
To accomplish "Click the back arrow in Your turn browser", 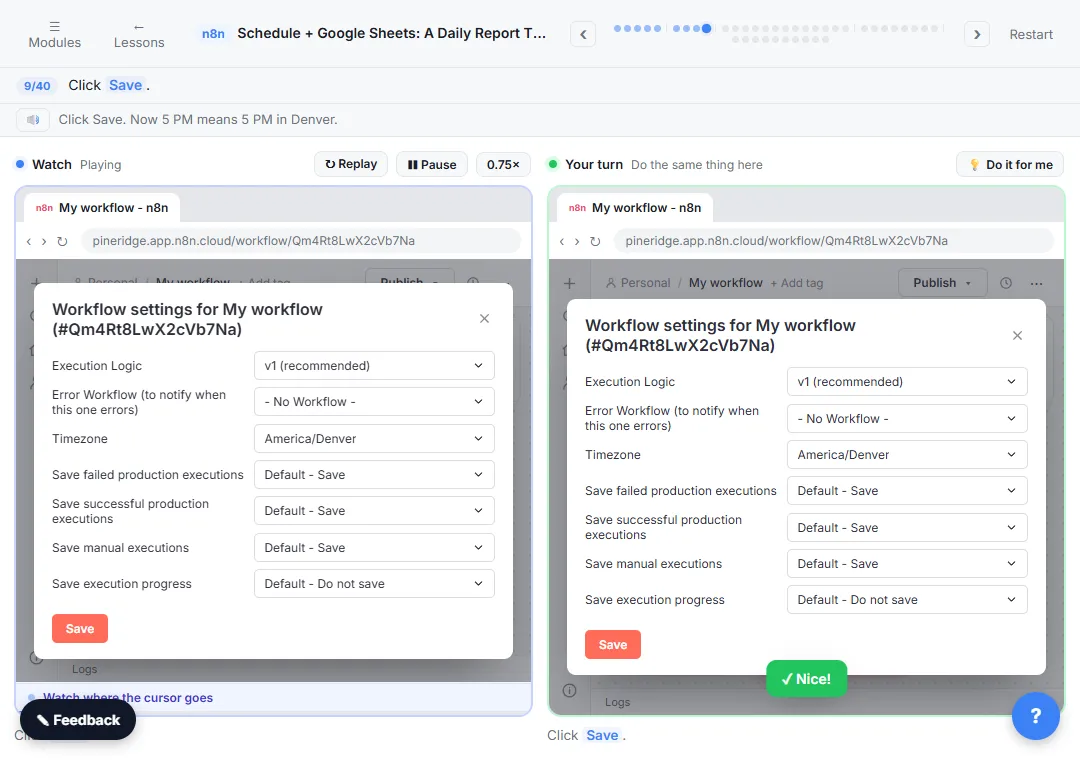I will tap(562, 241).
